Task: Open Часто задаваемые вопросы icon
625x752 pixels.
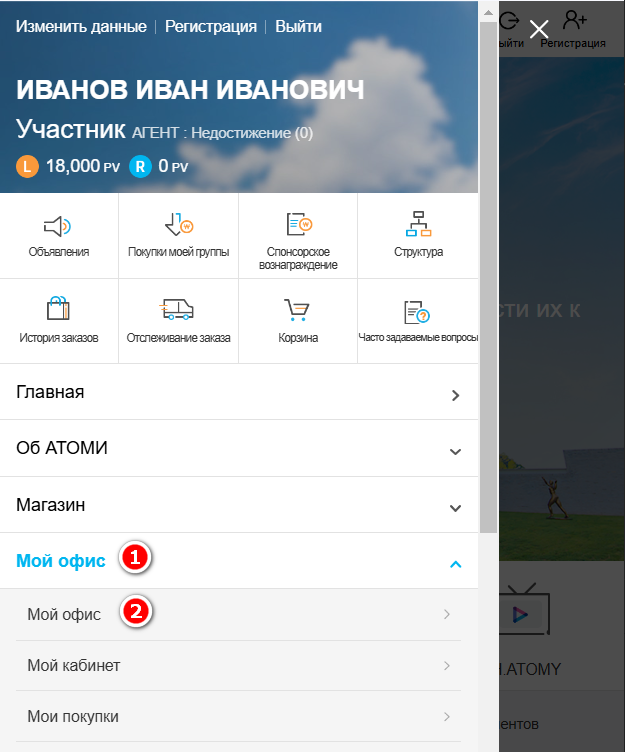Action: tap(418, 312)
